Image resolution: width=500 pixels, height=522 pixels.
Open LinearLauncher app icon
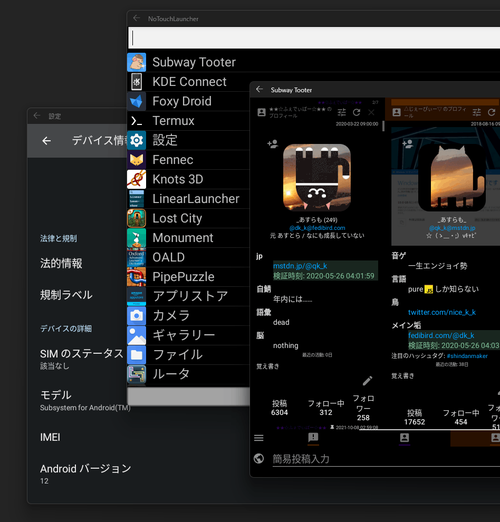pos(136,199)
